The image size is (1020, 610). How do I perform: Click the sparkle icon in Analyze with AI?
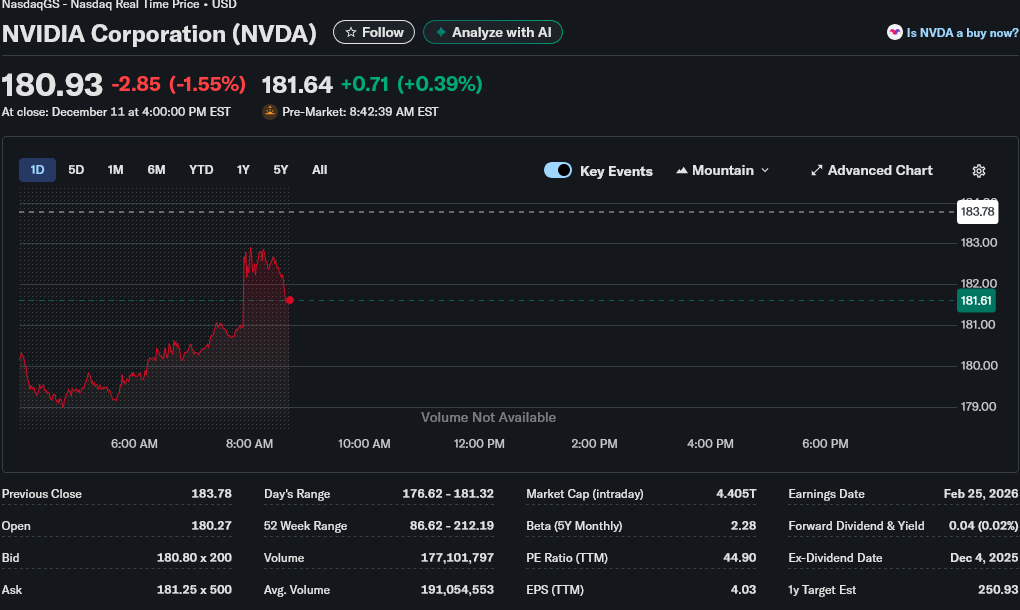[x=440, y=32]
